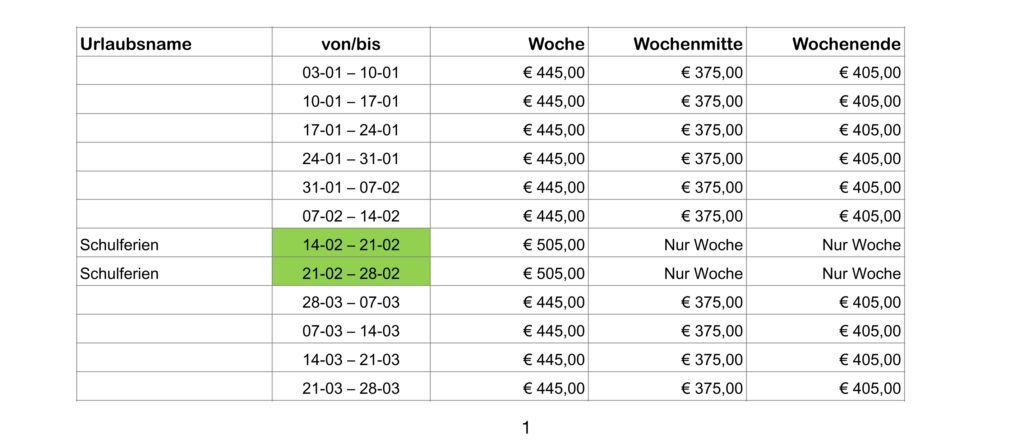Screen dimensions: 1024x444
Task: Select the Woche header cell
Action: (509, 42)
